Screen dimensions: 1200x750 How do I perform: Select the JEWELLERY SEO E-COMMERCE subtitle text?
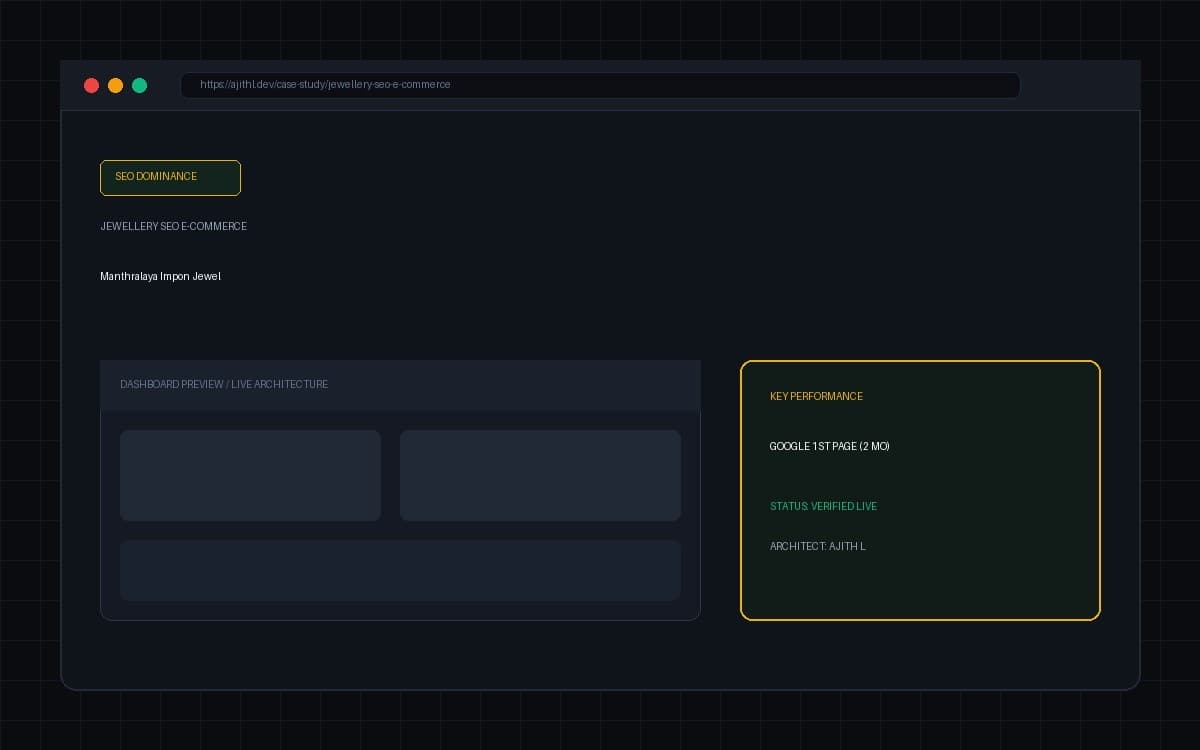[x=173, y=226]
